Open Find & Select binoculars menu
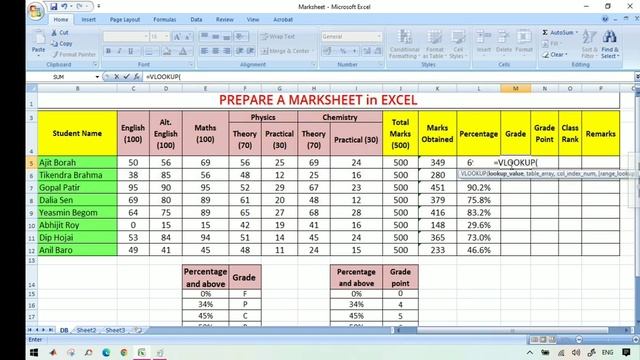640x360 pixels. point(609,44)
